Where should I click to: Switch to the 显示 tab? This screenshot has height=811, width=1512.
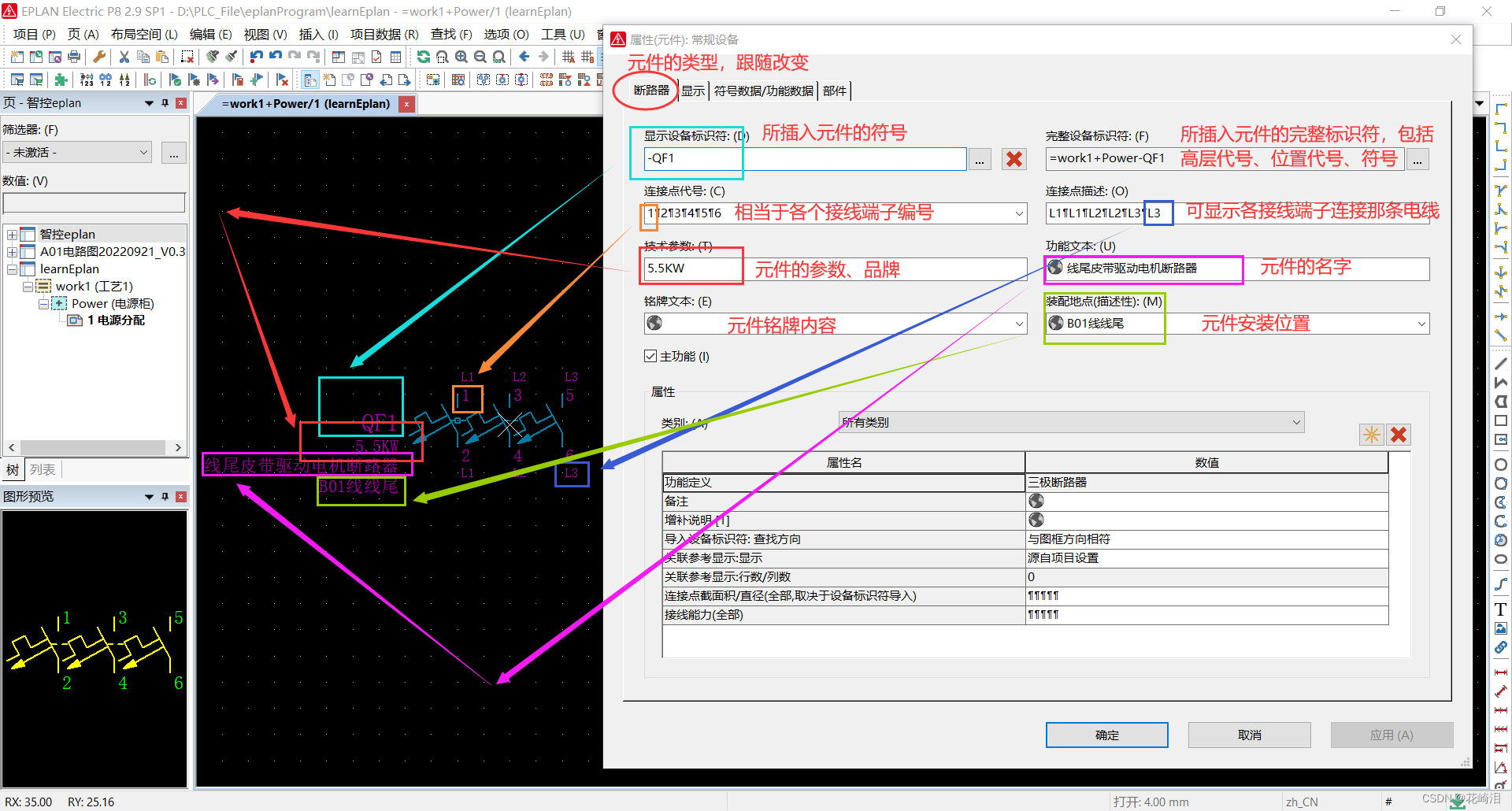tap(693, 91)
